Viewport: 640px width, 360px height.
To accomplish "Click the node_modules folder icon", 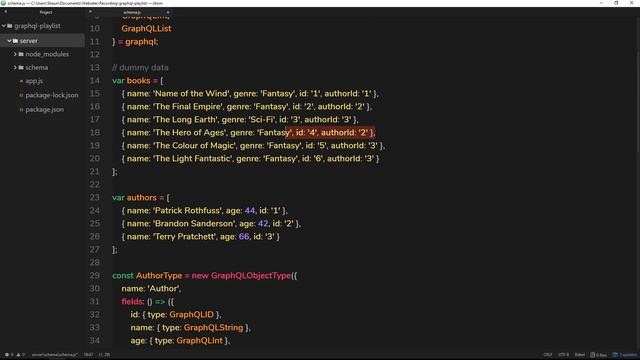I will click(x=21, y=54).
